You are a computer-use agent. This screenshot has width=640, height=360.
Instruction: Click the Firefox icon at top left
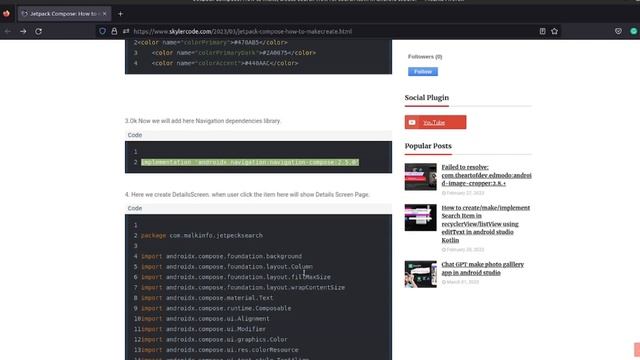[6, 13]
